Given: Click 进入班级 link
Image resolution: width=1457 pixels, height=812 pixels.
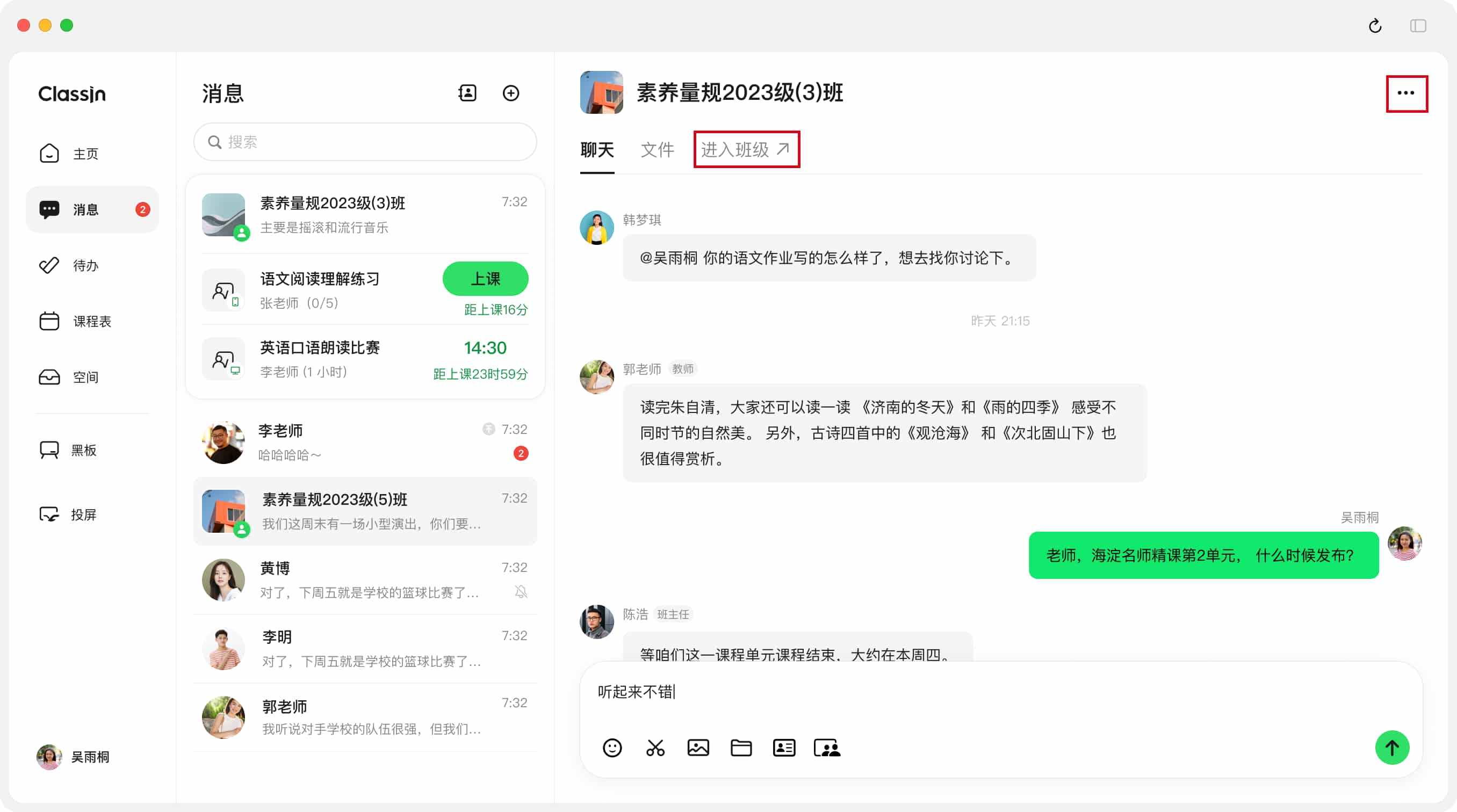Looking at the screenshot, I should tap(746, 150).
